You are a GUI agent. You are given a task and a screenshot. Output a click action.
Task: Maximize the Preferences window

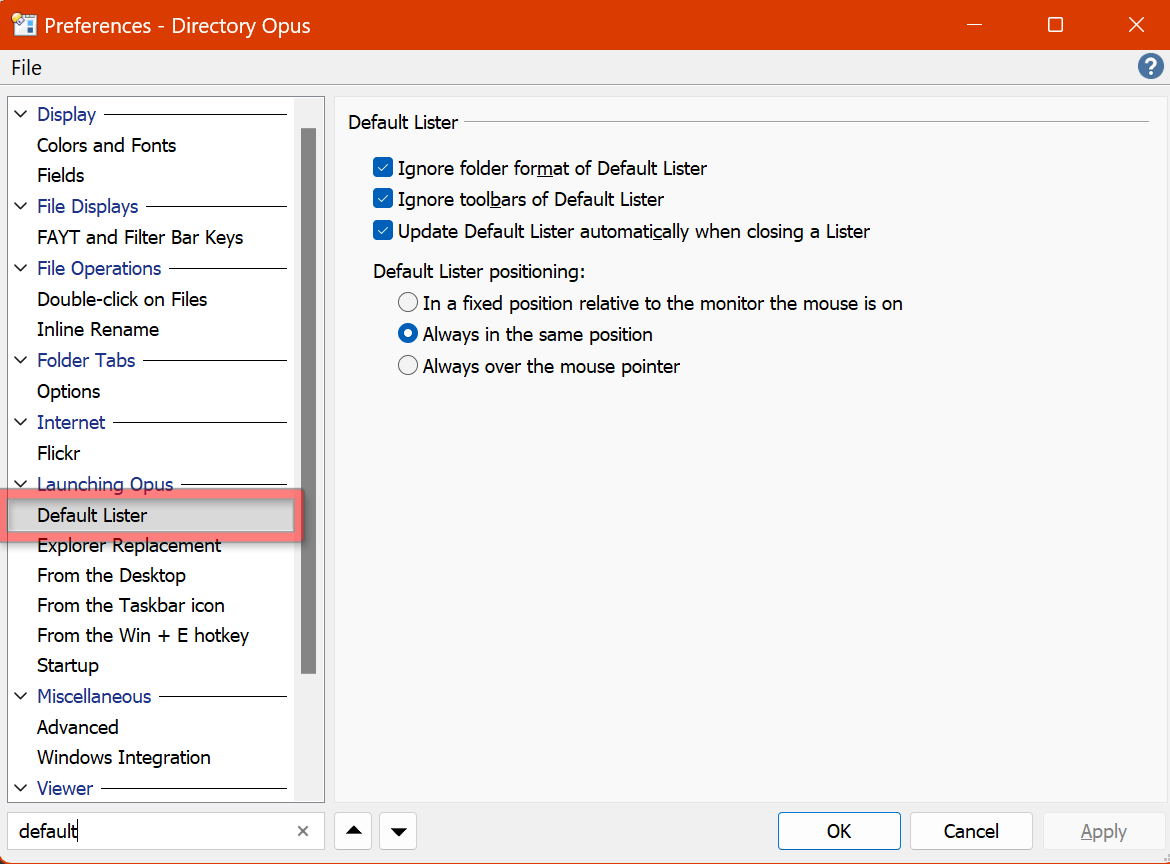coord(1055,25)
